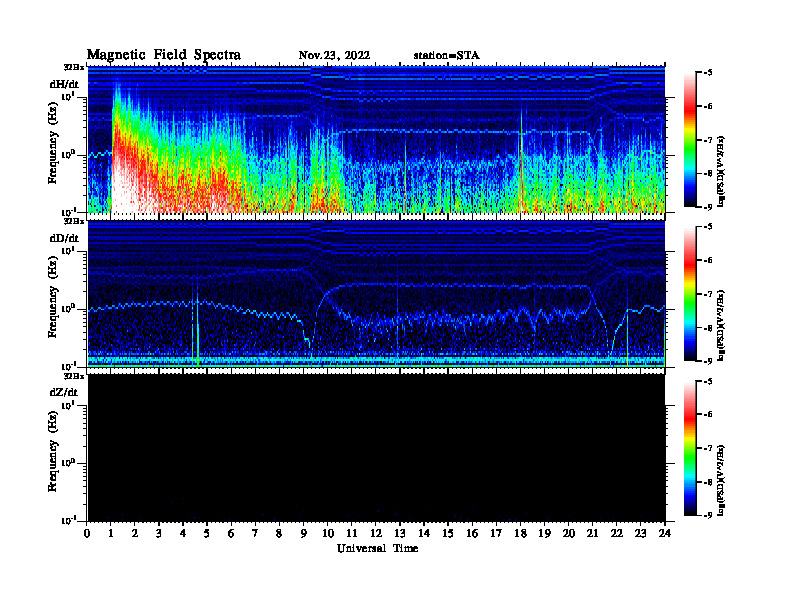Click hour tick label "23" on time axis
The image size is (792, 612).
coord(640,533)
